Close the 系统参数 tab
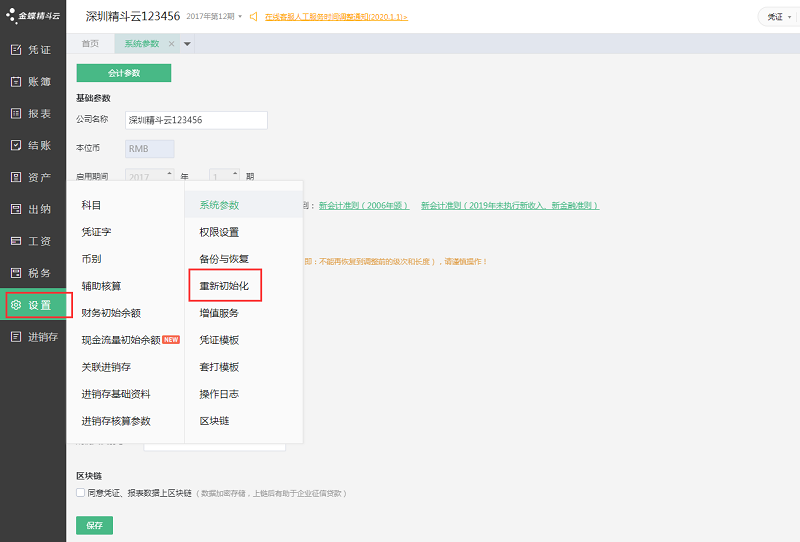800x542 pixels. [171, 44]
